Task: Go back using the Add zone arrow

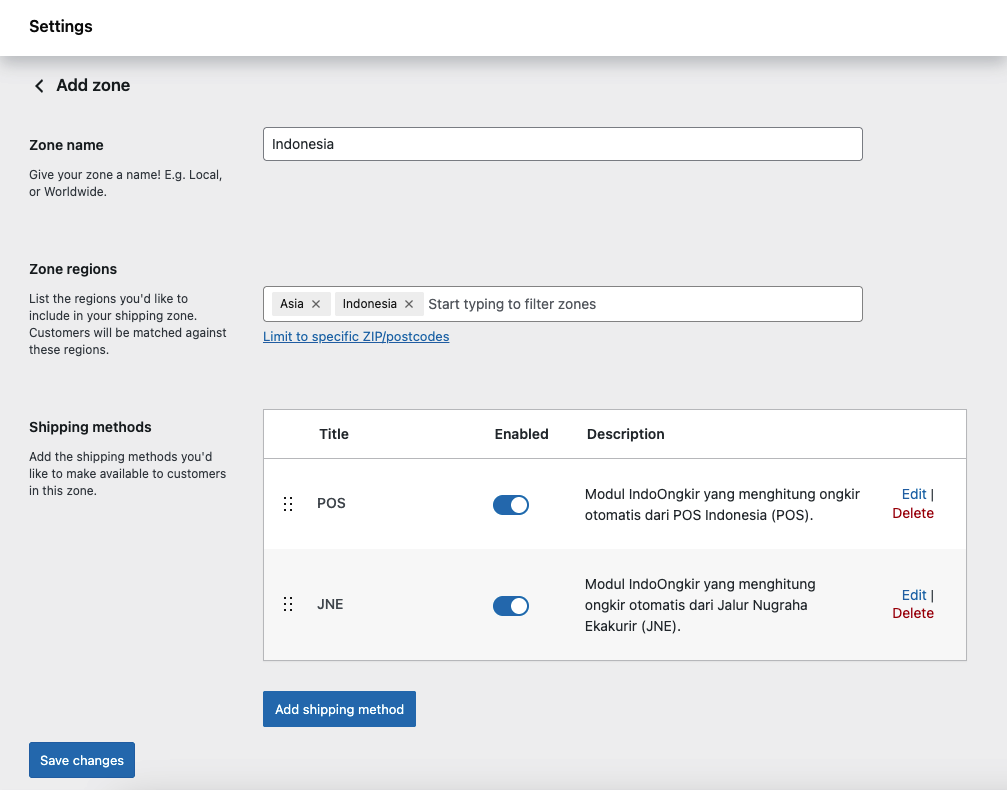Action: coord(39,86)
